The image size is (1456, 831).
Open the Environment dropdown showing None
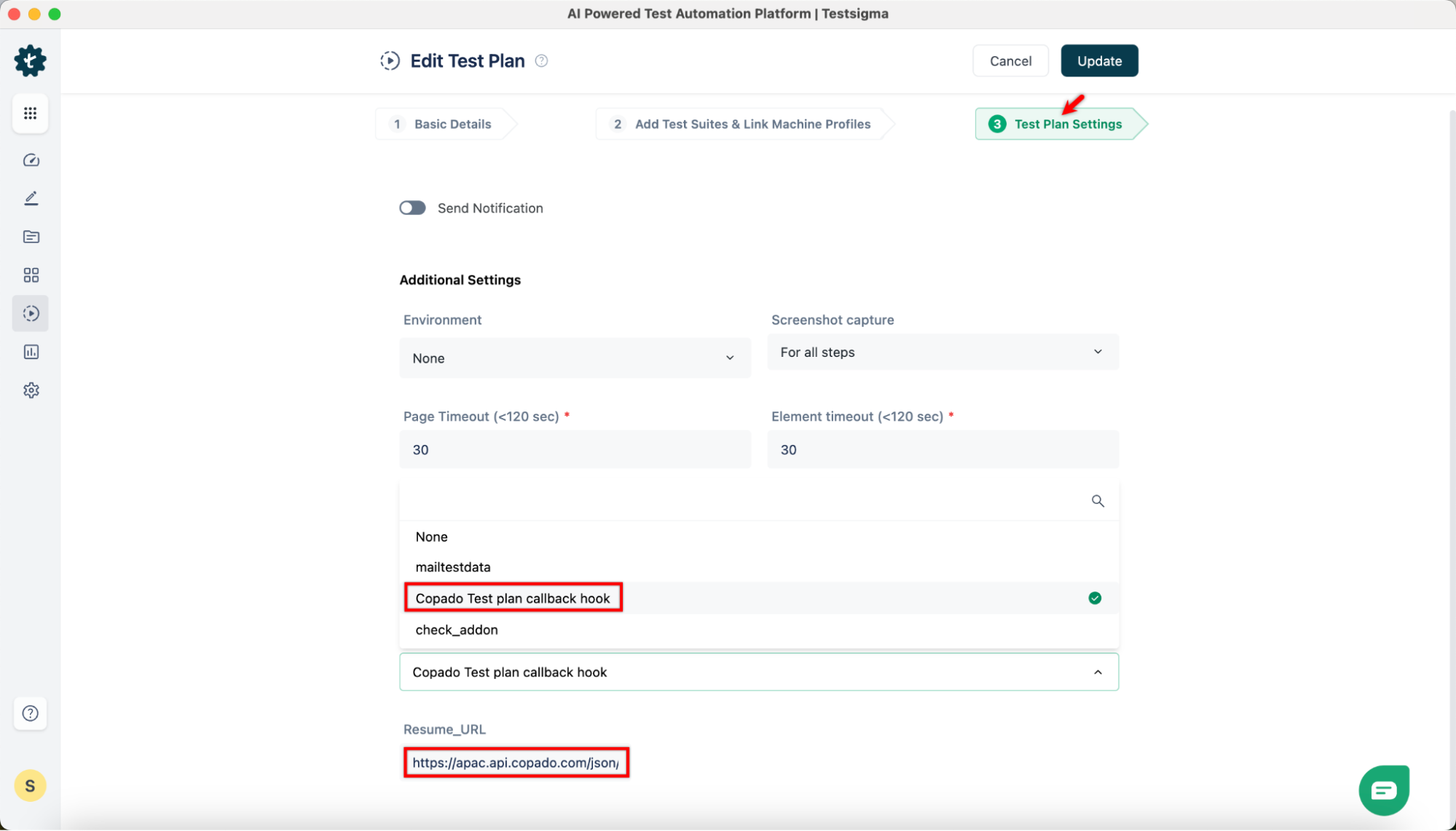[x=575, y=358]
